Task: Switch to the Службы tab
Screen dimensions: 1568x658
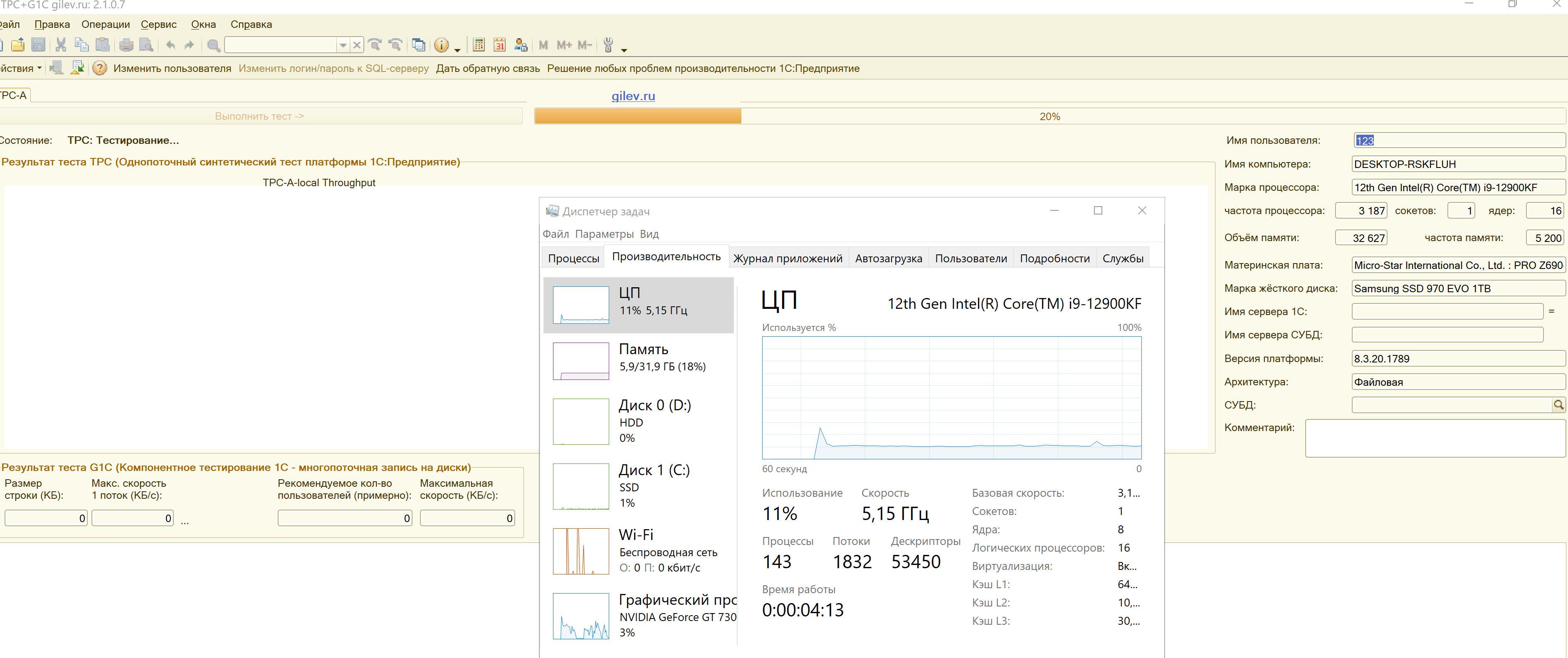Action: point(1122,258)
